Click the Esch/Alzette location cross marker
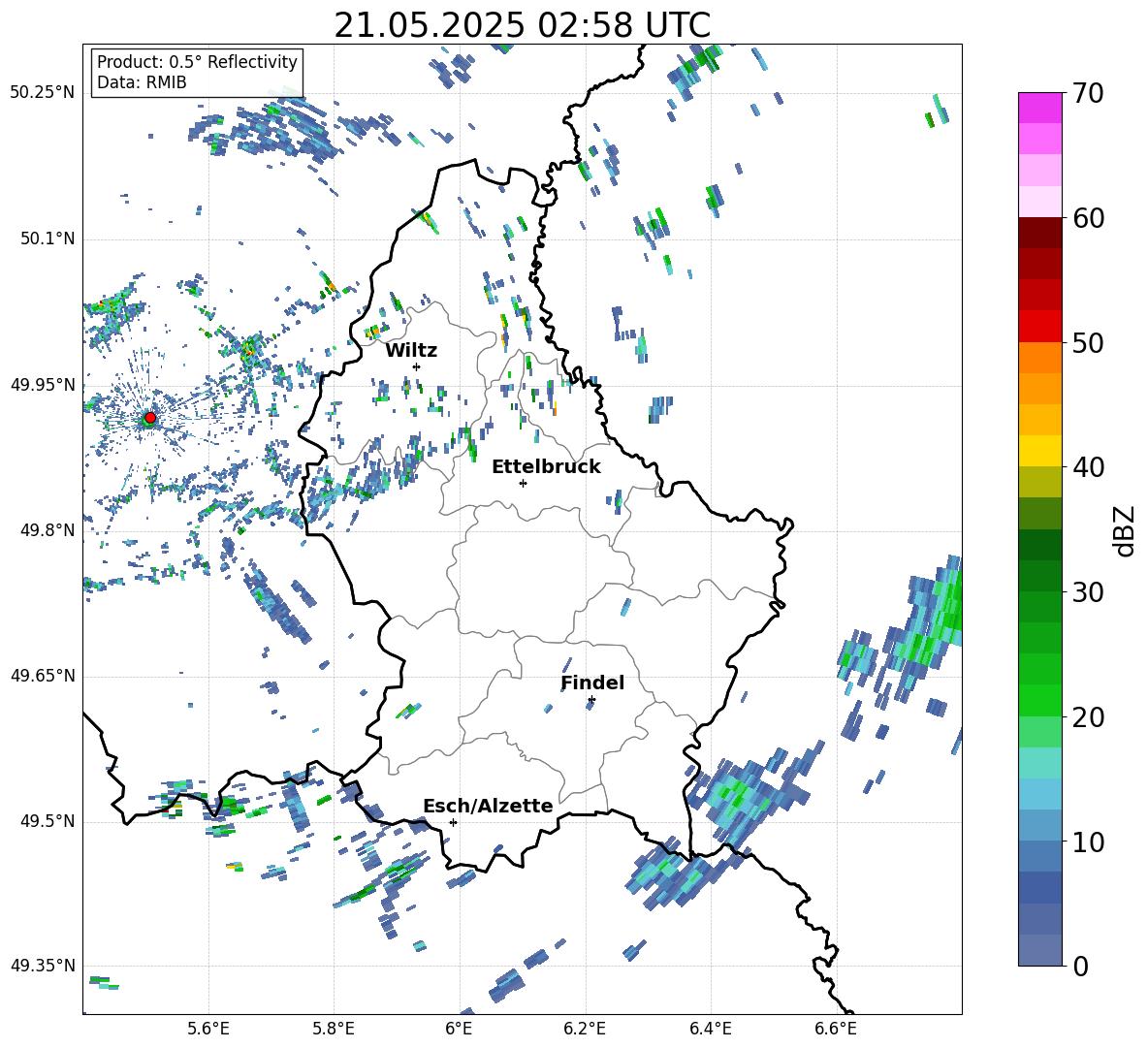The height and width of the screenshot is (1048, 1148). click(453, 822)
